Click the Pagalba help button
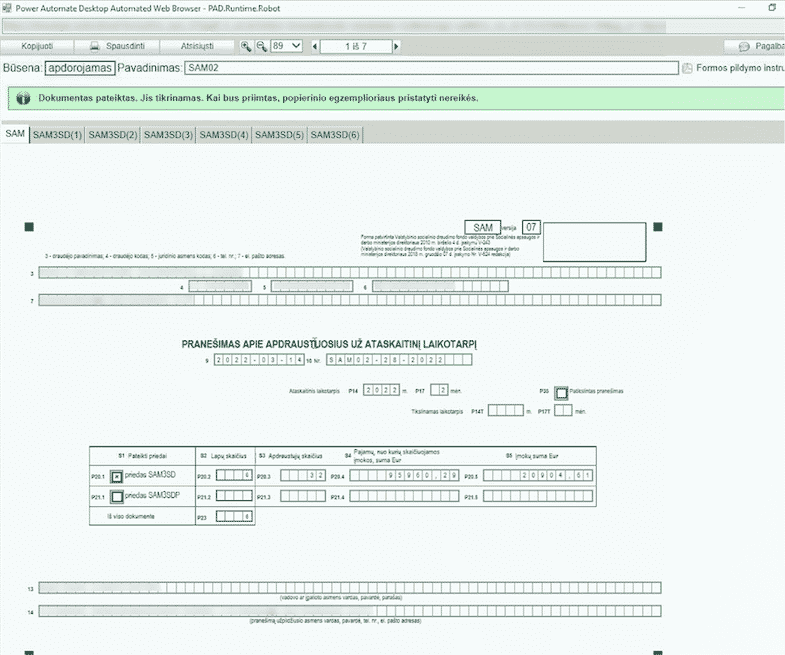The image size is (785, 655). (x=757, y=47)
